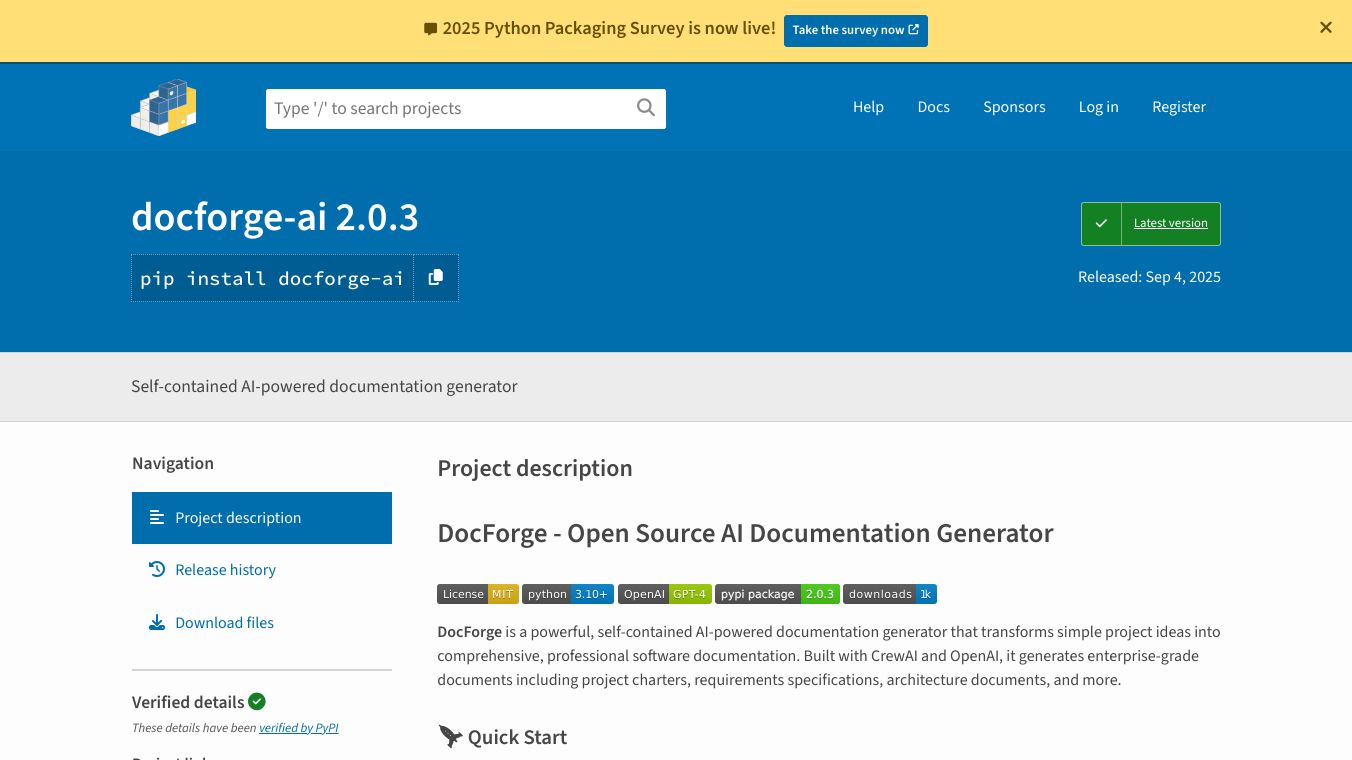
Task: Click the Release history clock icon
Action: coord(157,570)
